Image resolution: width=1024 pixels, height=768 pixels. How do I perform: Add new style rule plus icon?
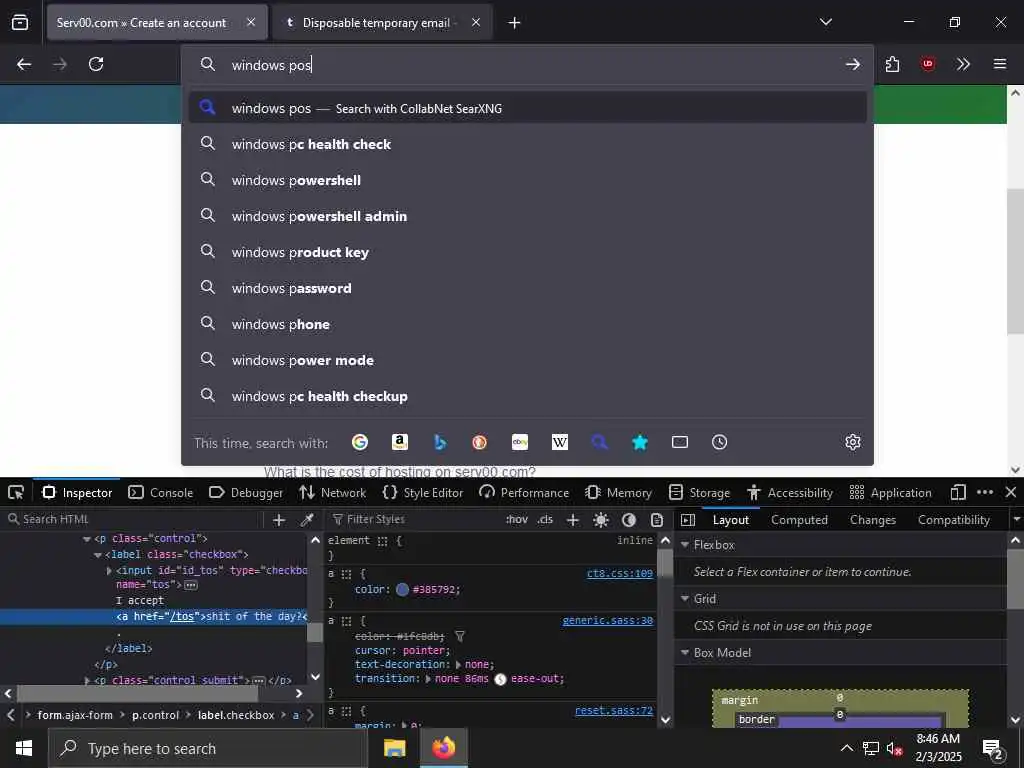573,520
